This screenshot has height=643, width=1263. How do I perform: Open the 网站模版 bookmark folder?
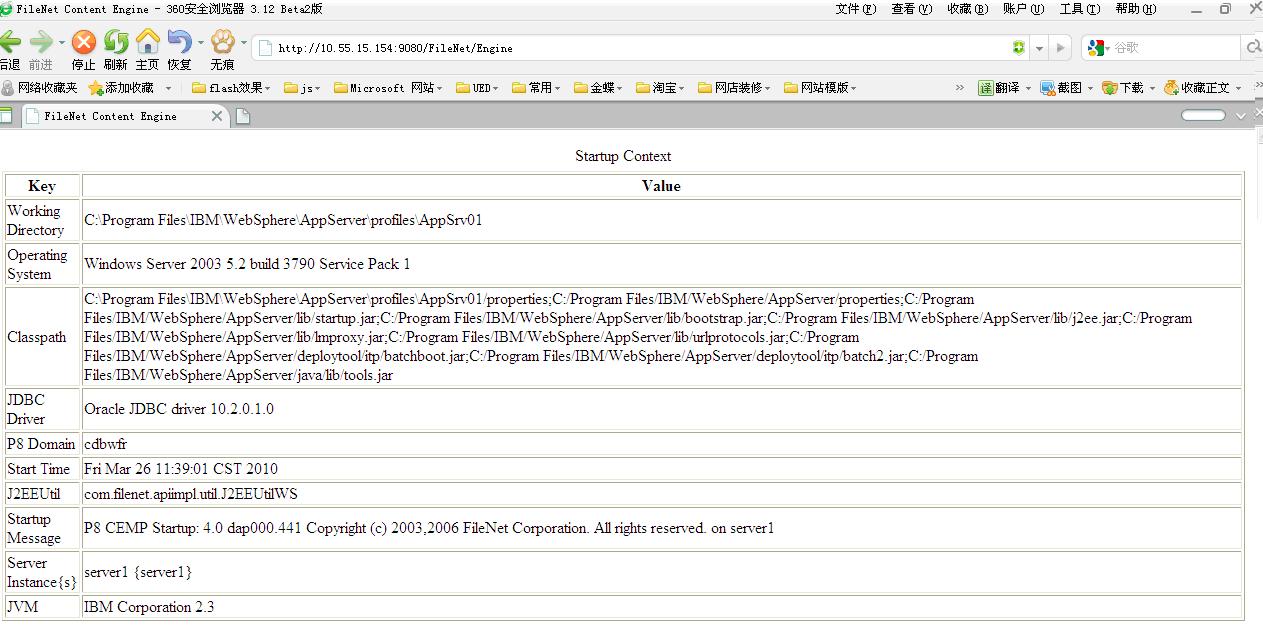820,88
